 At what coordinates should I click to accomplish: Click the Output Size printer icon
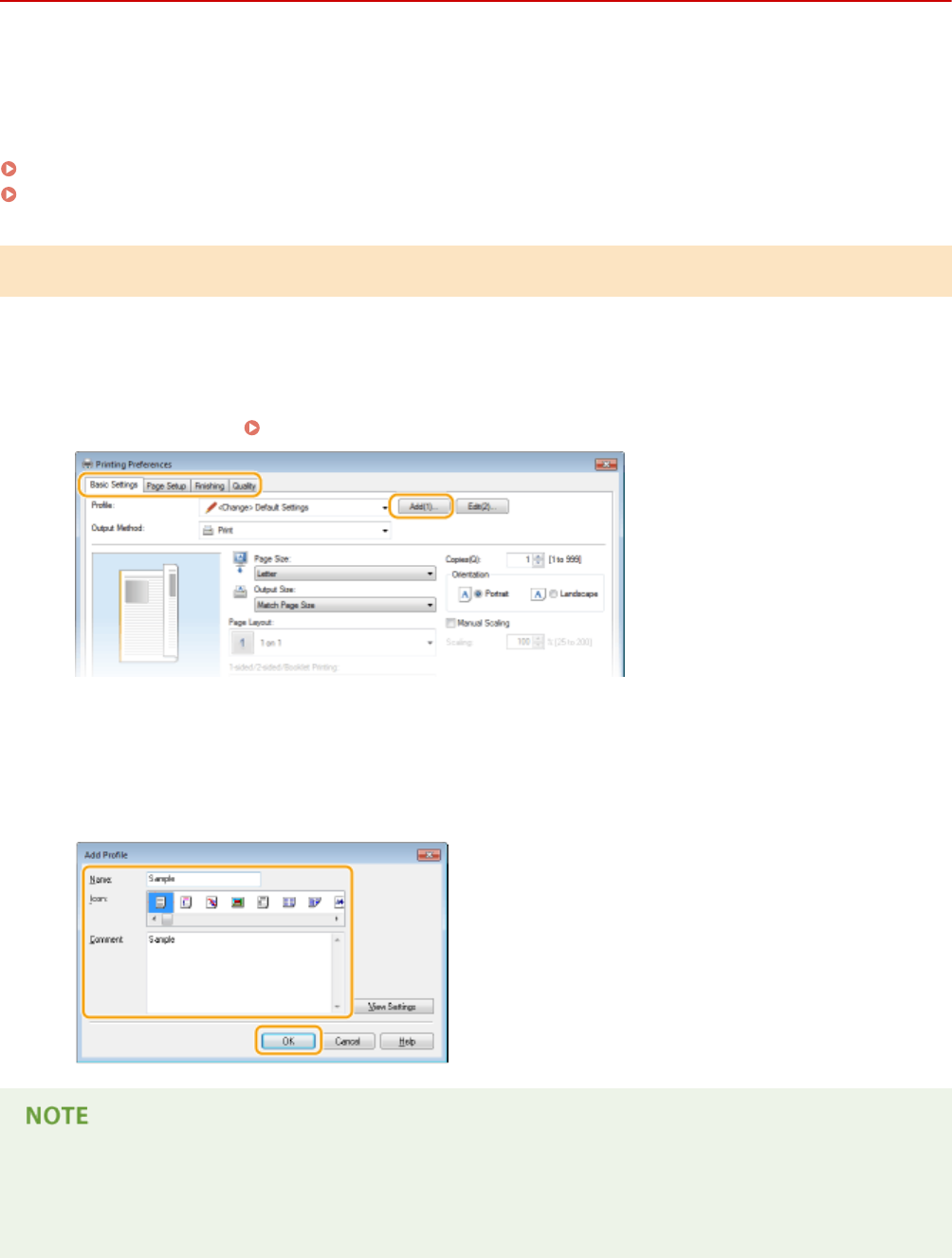[240, 592]
